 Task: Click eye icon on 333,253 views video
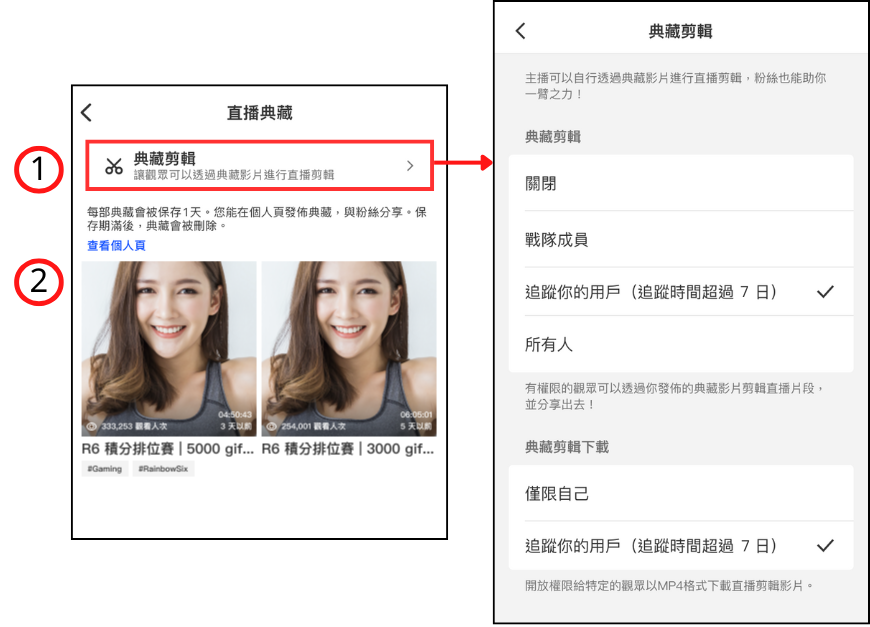pos(91,426)
